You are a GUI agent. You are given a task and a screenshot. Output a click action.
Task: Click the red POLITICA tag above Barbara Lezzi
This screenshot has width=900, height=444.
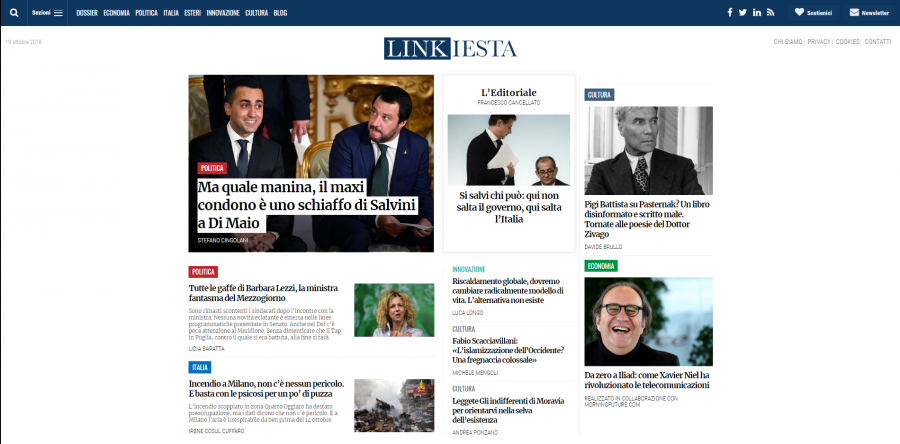(x=203, y=272)
